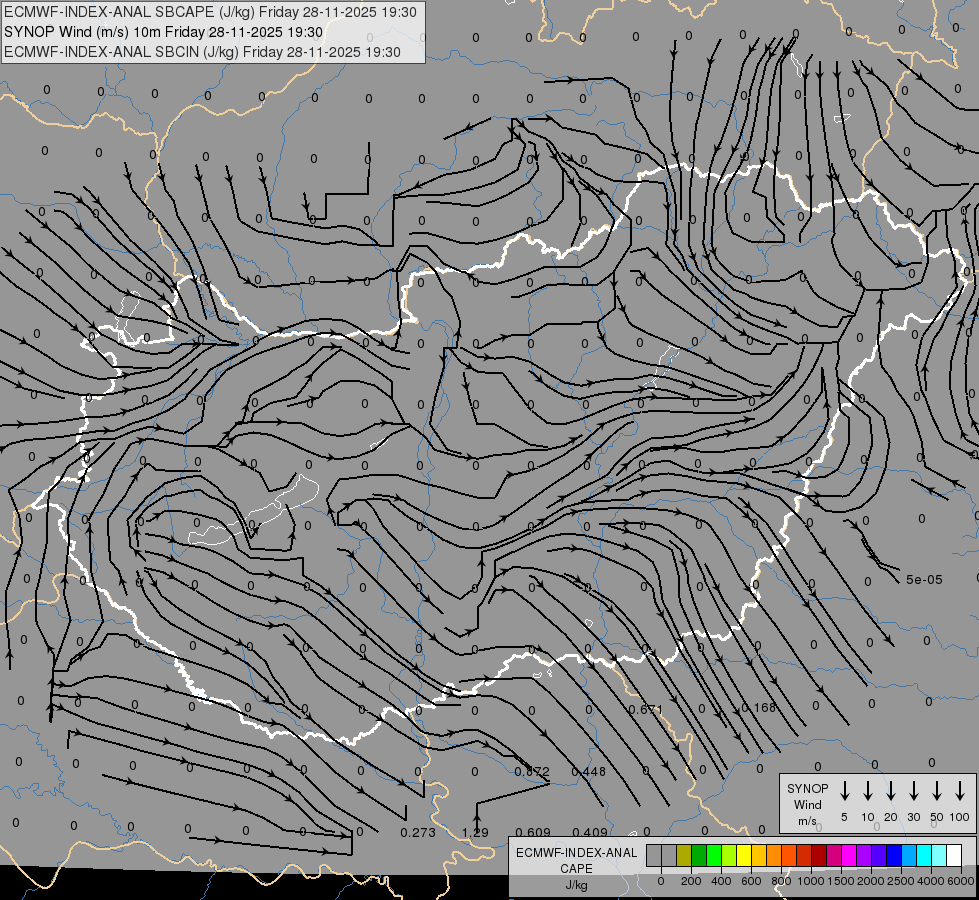Click the 0.671 value on the map

click(646, 710)
